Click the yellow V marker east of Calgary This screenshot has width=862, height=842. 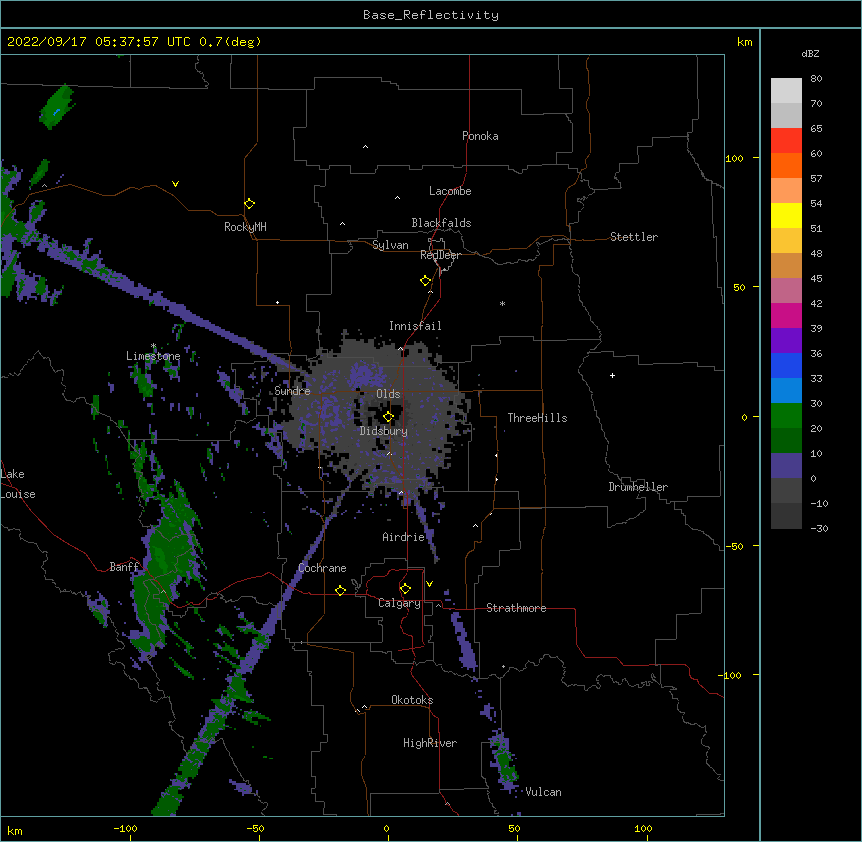tap(429, 584)
